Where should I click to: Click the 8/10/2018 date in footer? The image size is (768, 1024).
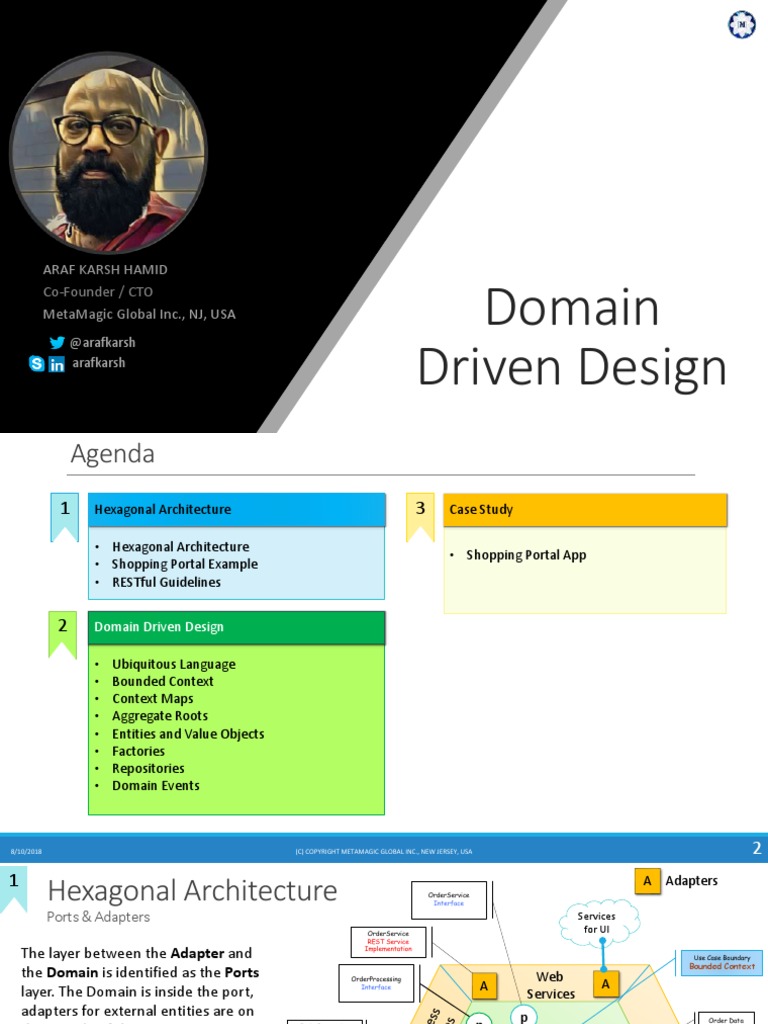(26, 852)
